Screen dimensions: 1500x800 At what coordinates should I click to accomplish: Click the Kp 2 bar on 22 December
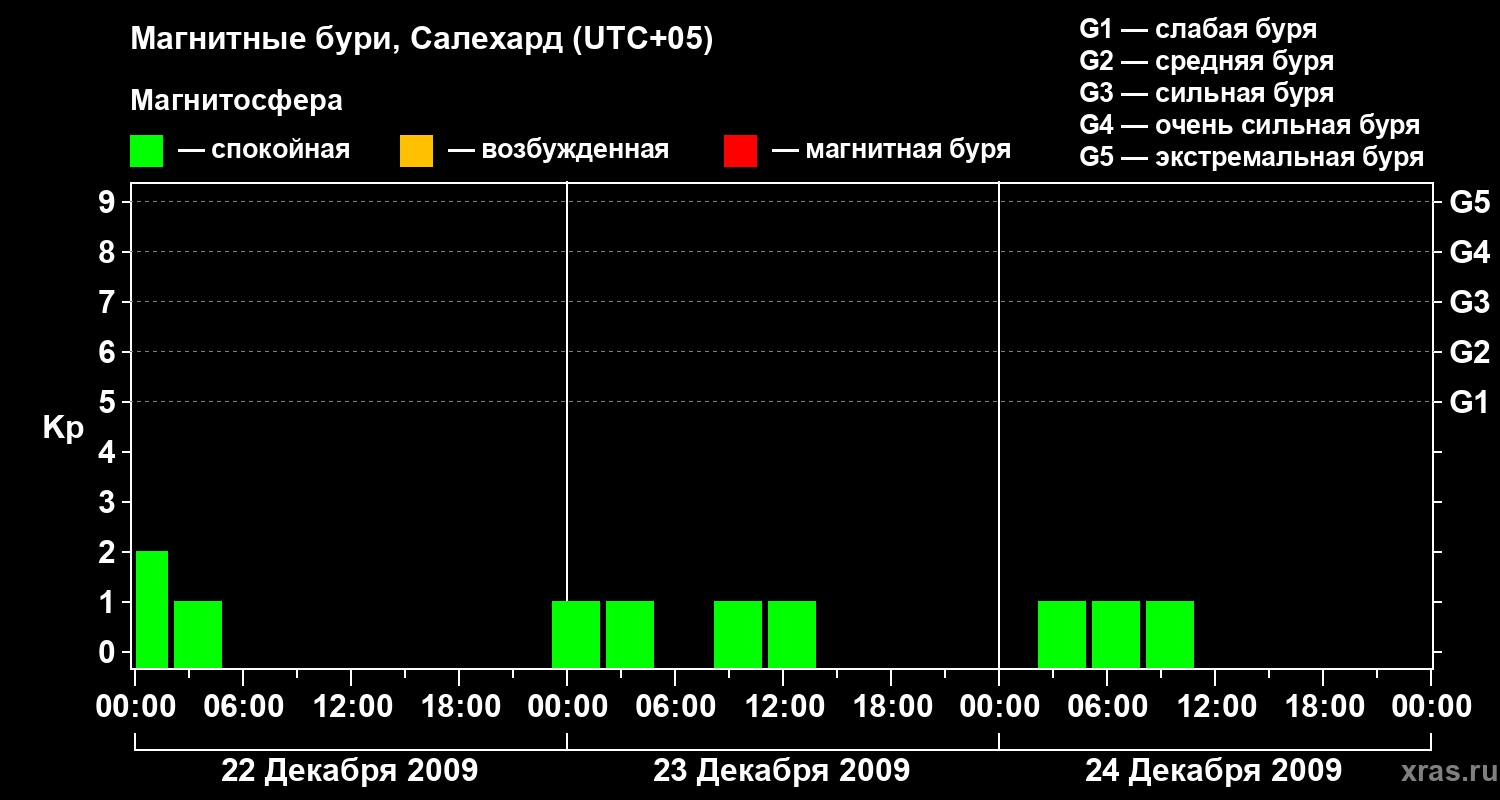[x=152, y=609]
